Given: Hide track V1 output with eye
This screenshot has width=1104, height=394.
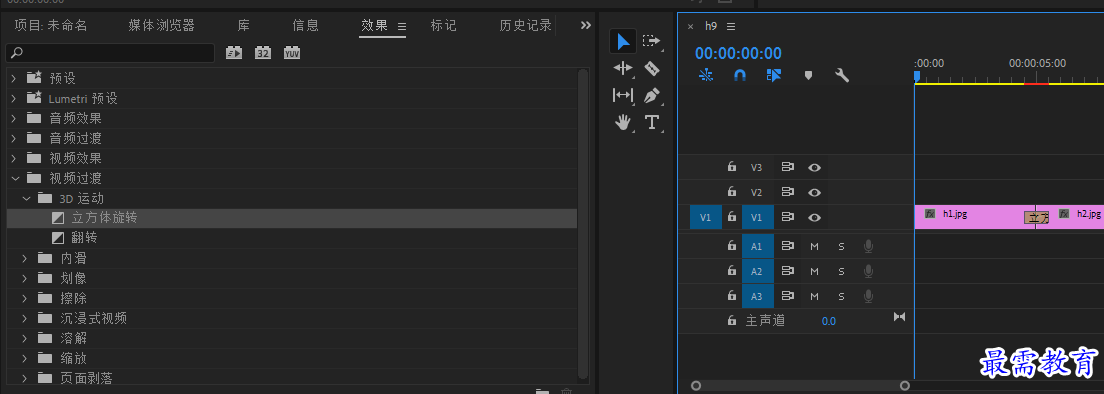Looking at the screenshot, I should point(815,217).
